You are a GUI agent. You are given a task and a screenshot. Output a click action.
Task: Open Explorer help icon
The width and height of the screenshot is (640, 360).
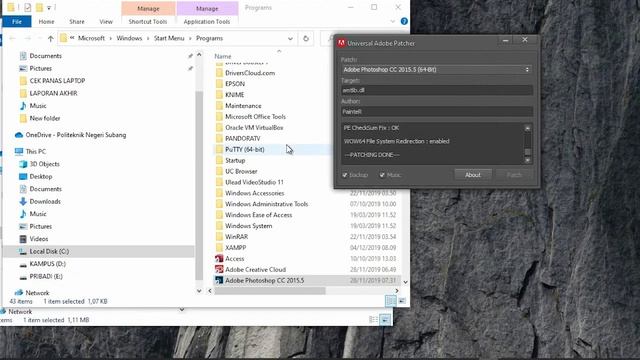pos(404,21)
